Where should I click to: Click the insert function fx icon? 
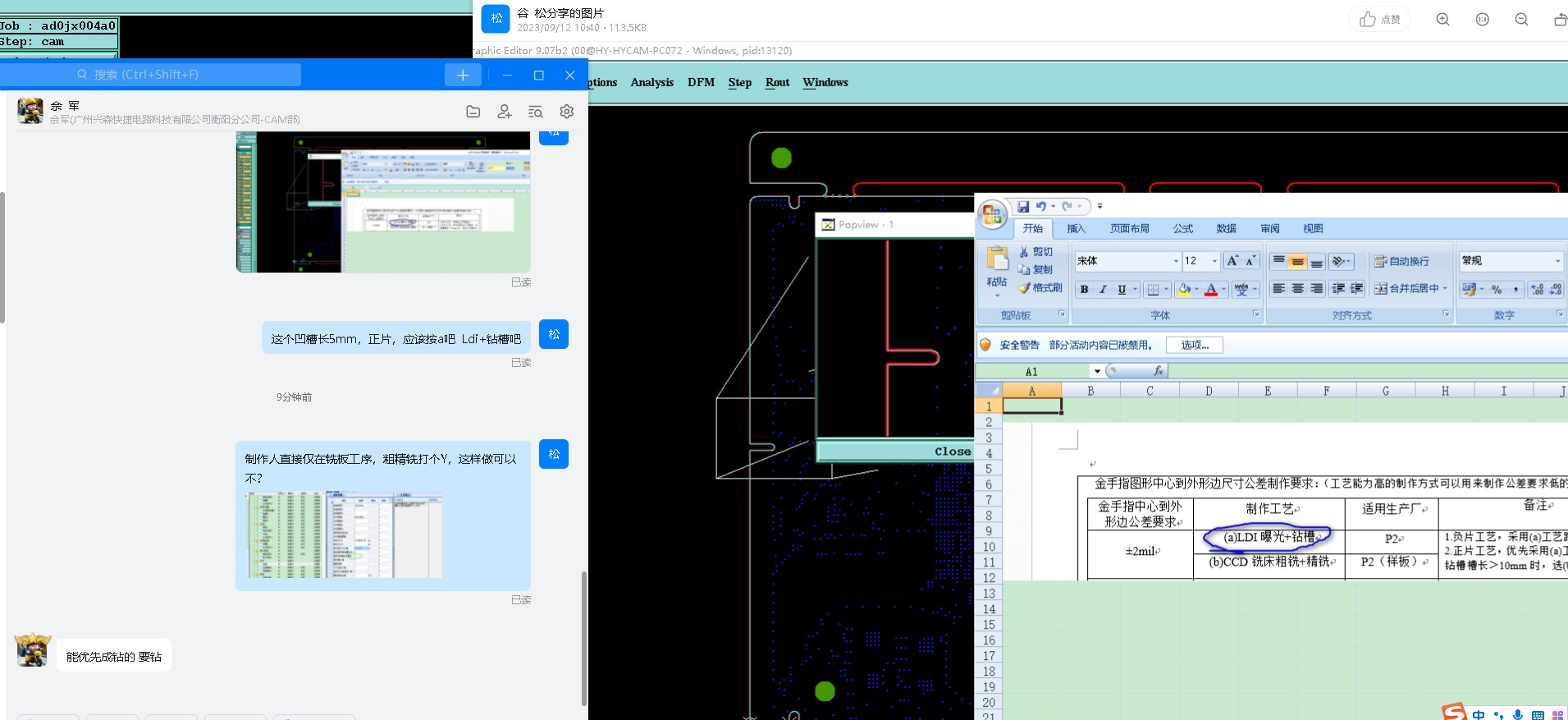pyautogui.click(x=1158, y=371)
